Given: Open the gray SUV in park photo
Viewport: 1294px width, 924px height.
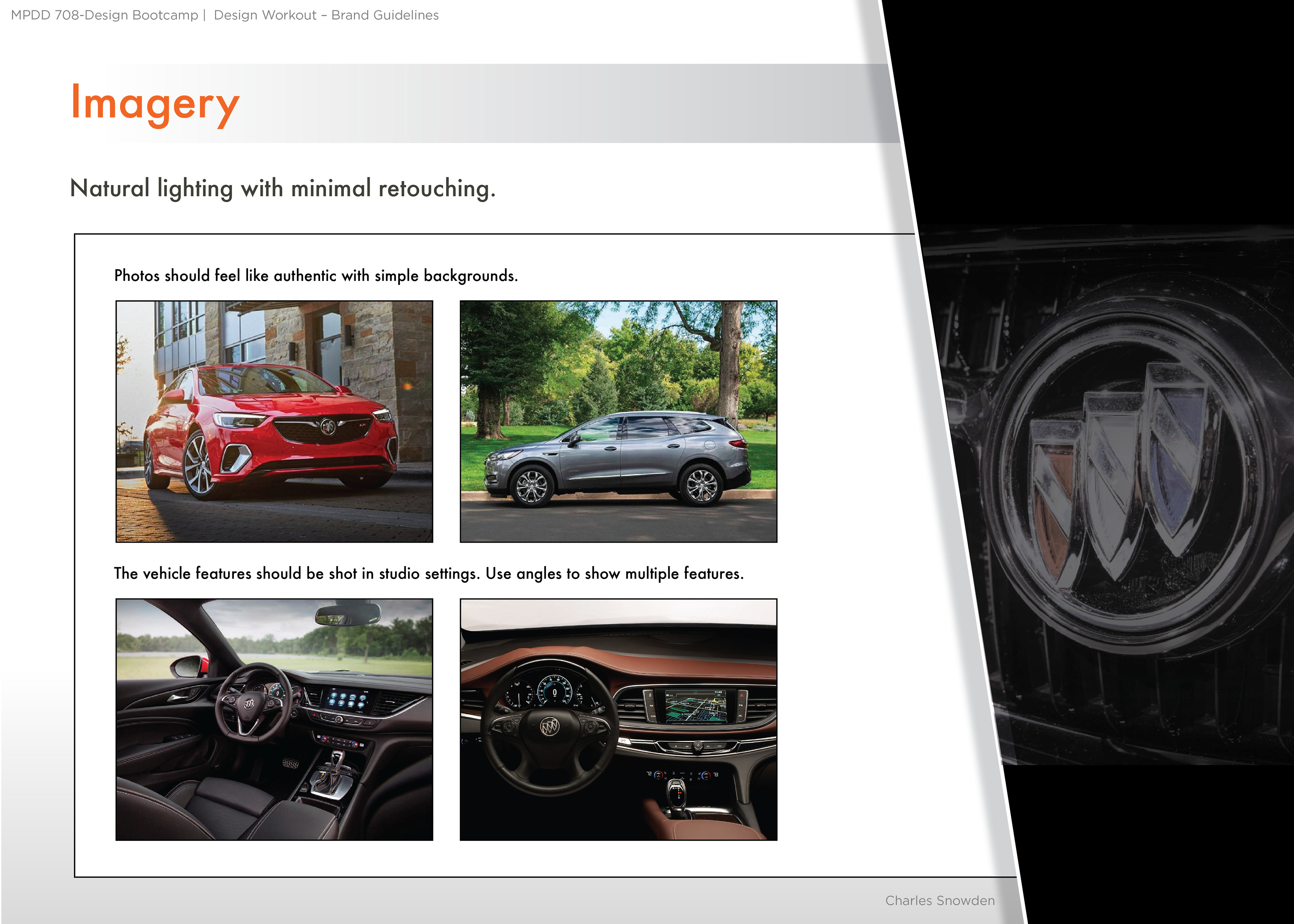Looking at the screenshot, I should pos(619,422).
